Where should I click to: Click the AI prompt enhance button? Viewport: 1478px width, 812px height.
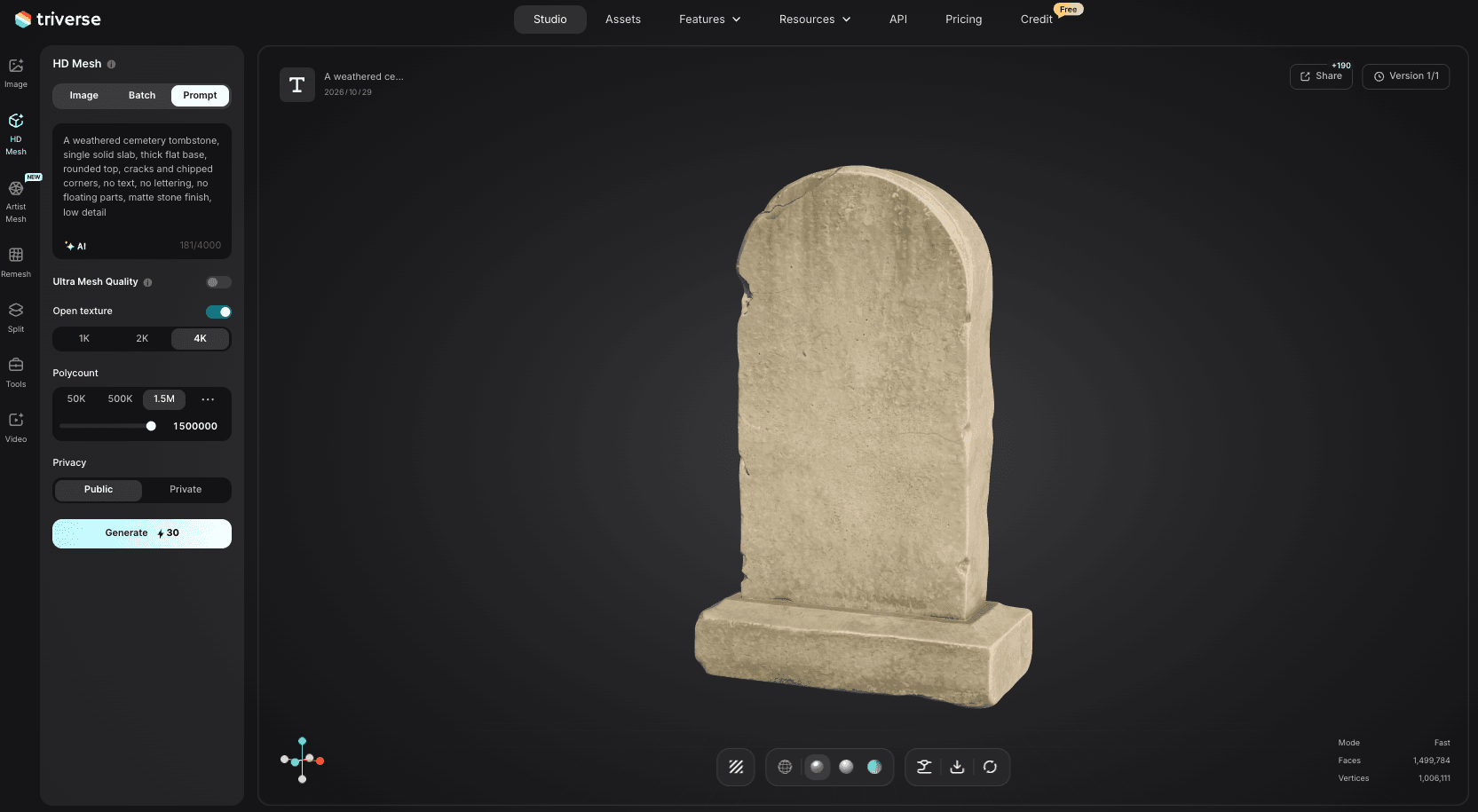(x=75, y=246)
